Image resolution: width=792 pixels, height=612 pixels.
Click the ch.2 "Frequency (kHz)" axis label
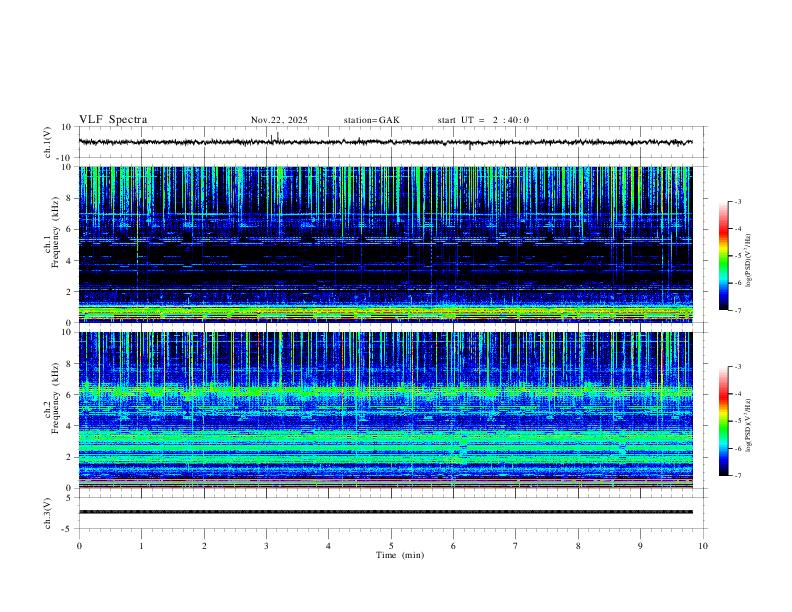point(55,398)
